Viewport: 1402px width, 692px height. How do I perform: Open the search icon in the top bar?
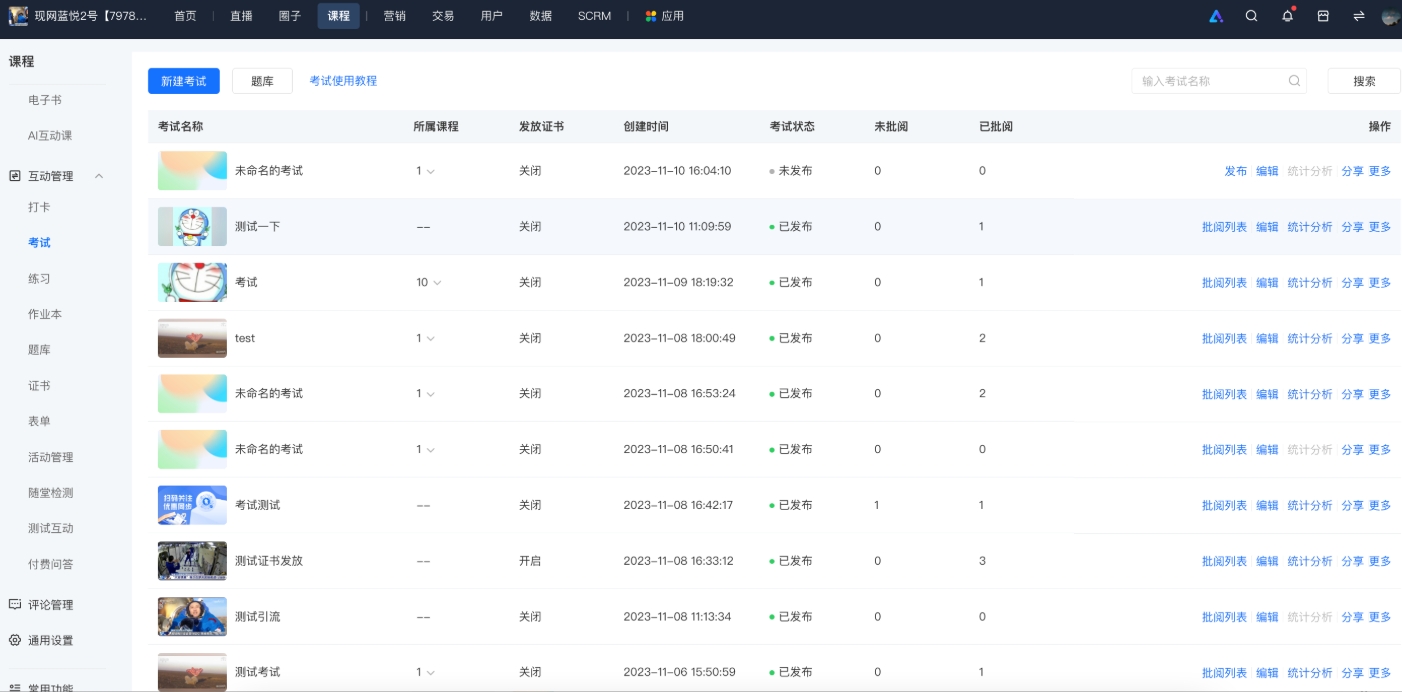1251,16
